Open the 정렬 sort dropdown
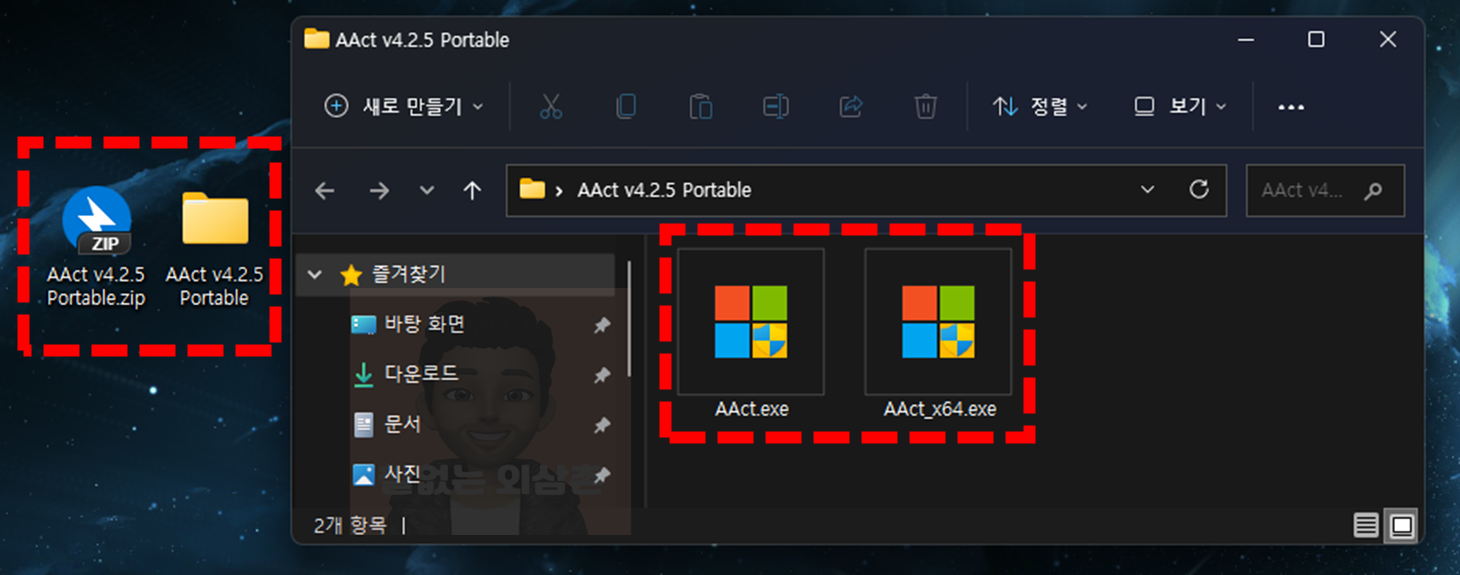This screenshot has height=575, width=1460. [x=1040, y=106]
